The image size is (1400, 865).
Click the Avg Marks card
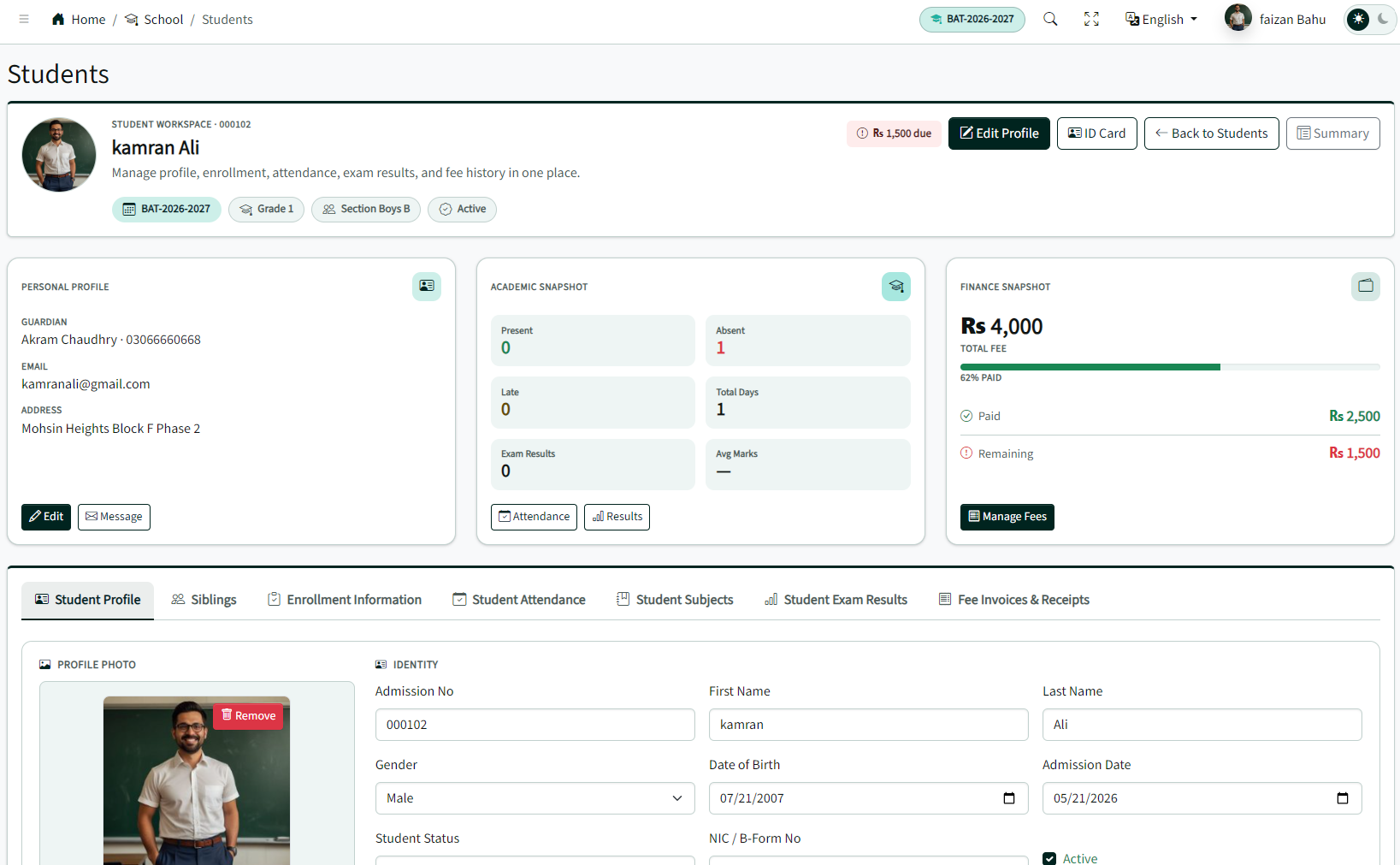click(x=807, y=465)
